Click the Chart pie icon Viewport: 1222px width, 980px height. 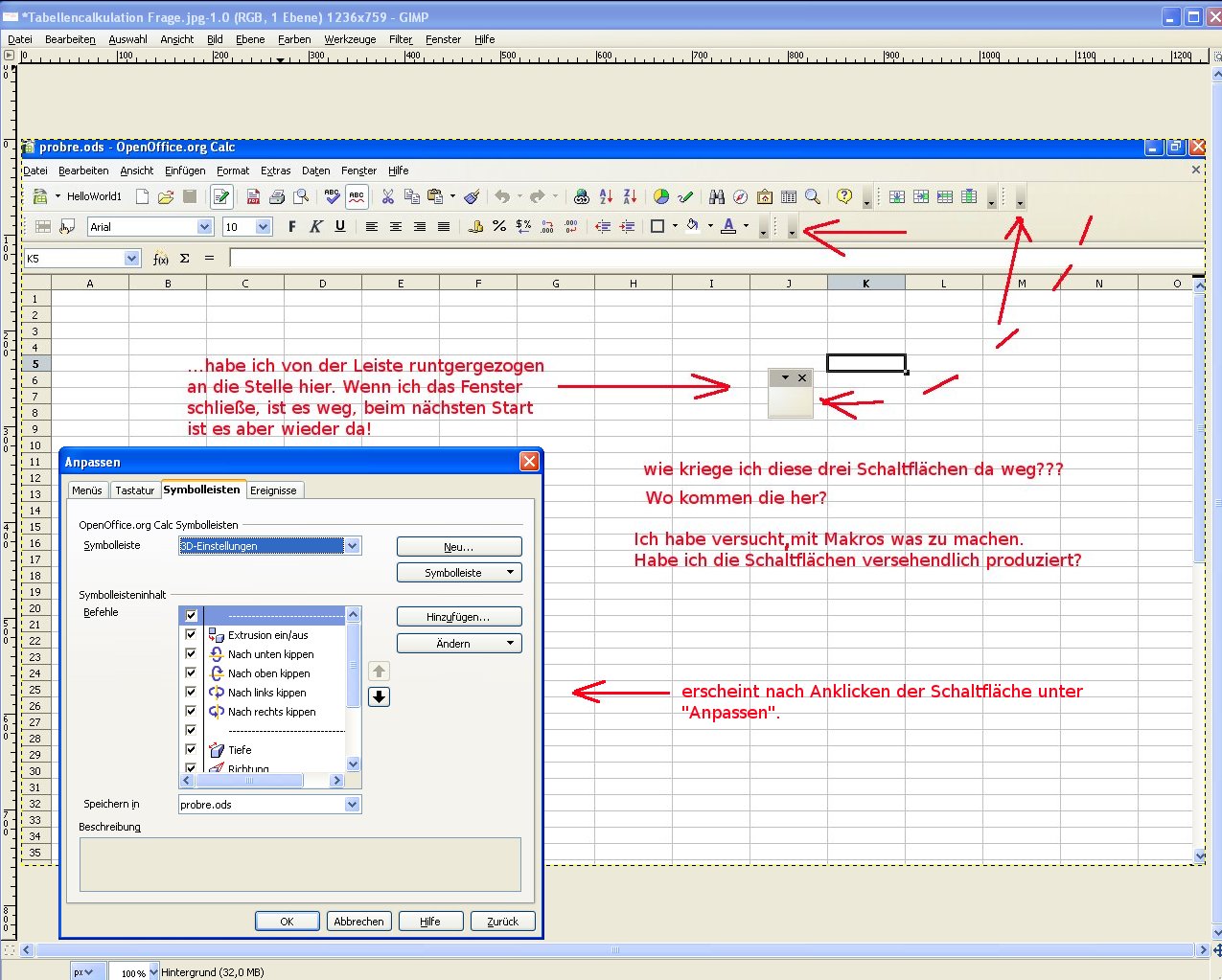click(661, 196)
